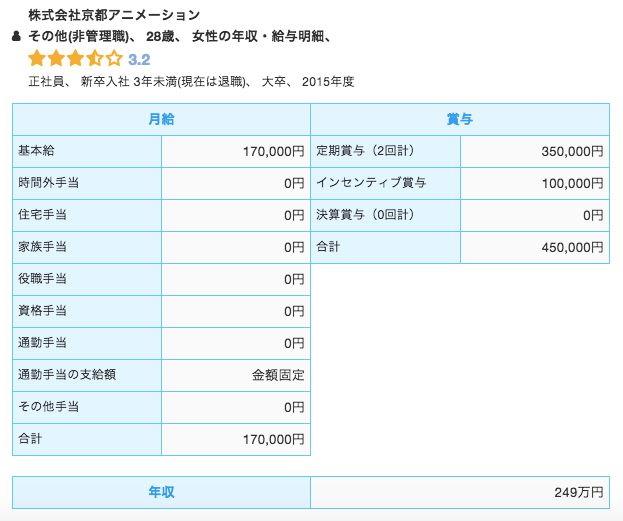Screen dimensions: 623x521
Task: Click the 0円 value for 通勤手当
Action: click(x=294, y=343)
